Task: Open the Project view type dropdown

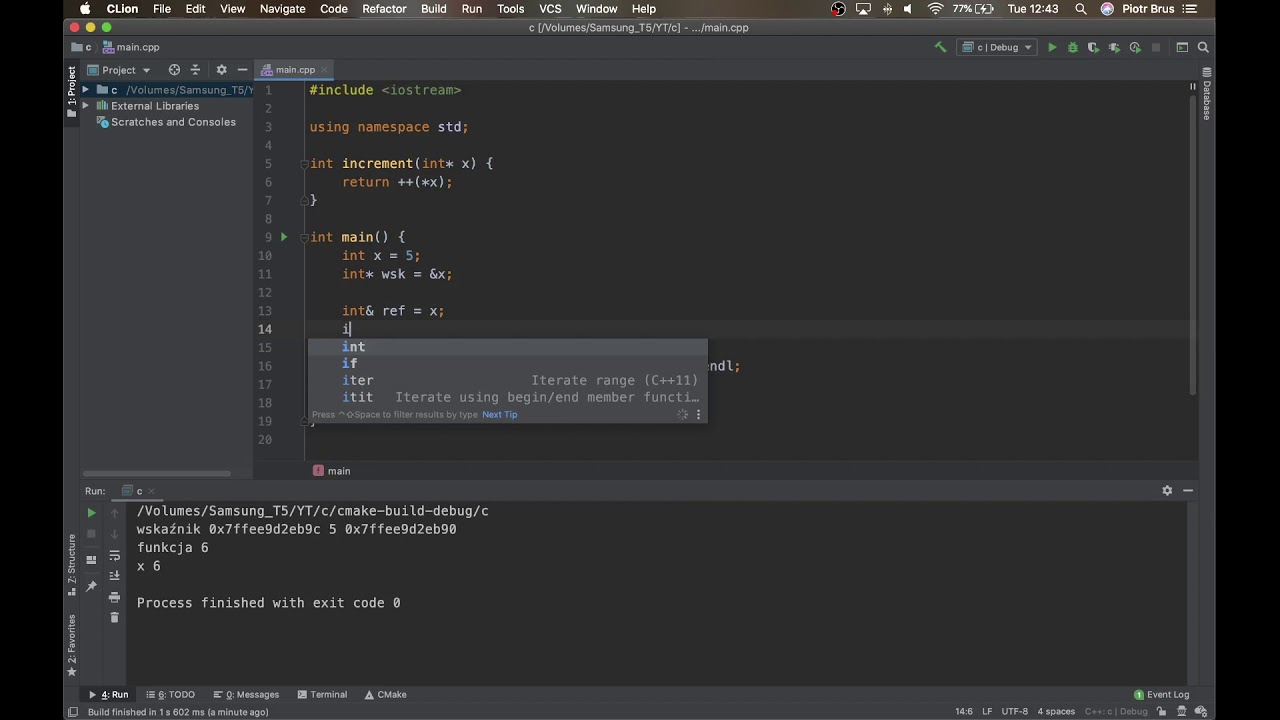Action: [x=119, y=70]
